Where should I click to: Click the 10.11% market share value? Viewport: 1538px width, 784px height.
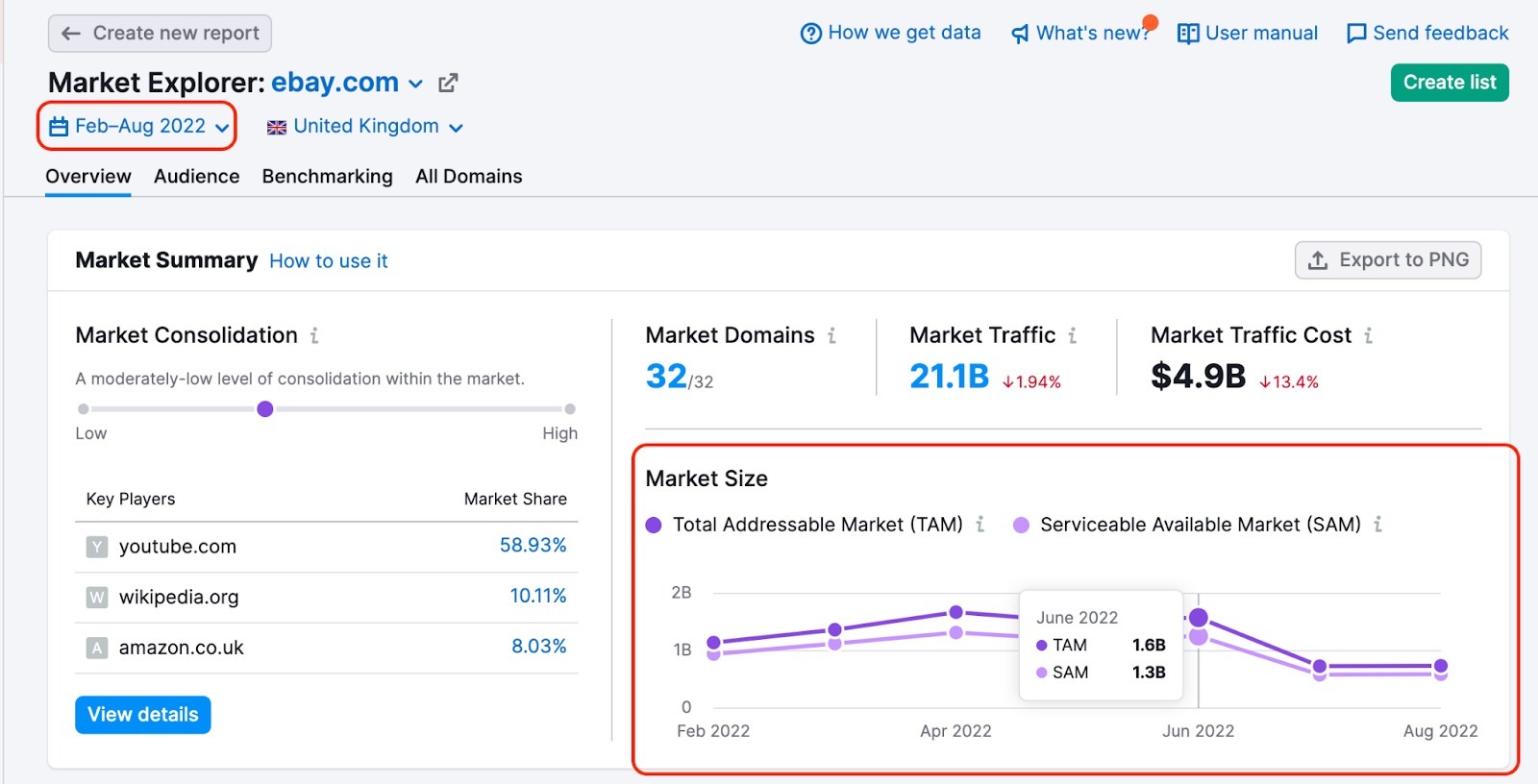538,596
